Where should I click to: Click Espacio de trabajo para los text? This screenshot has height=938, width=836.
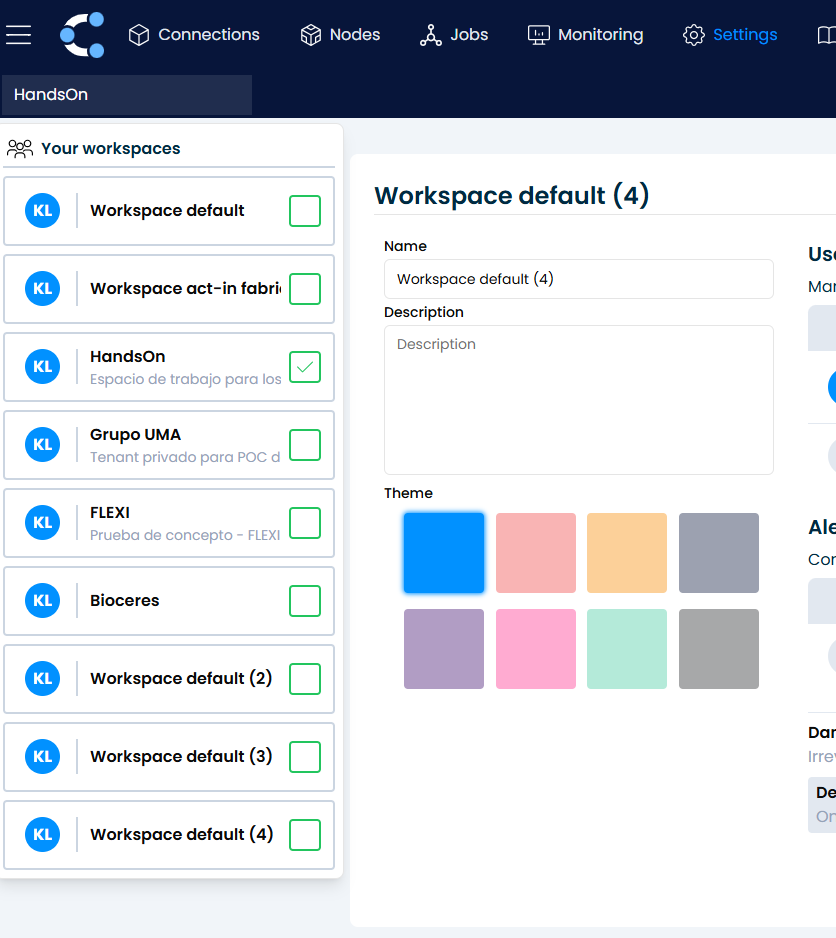186,379
